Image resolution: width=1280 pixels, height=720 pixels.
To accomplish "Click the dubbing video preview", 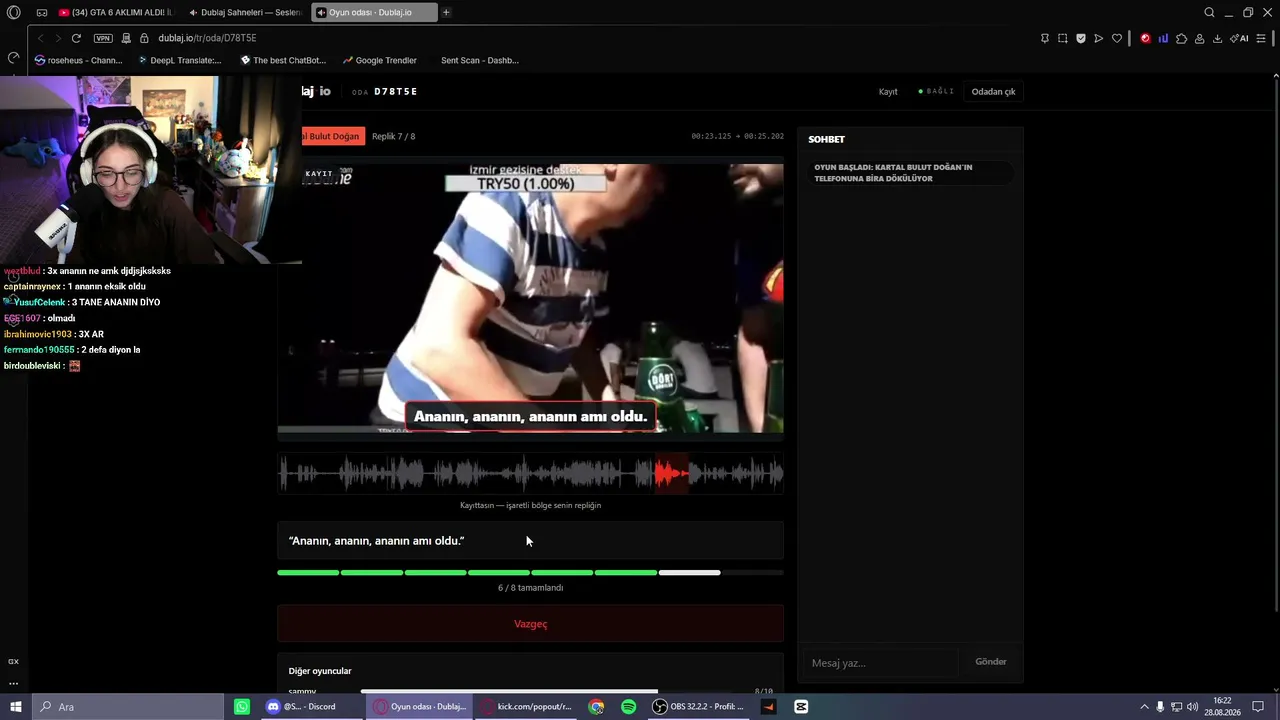I will 530,298.
